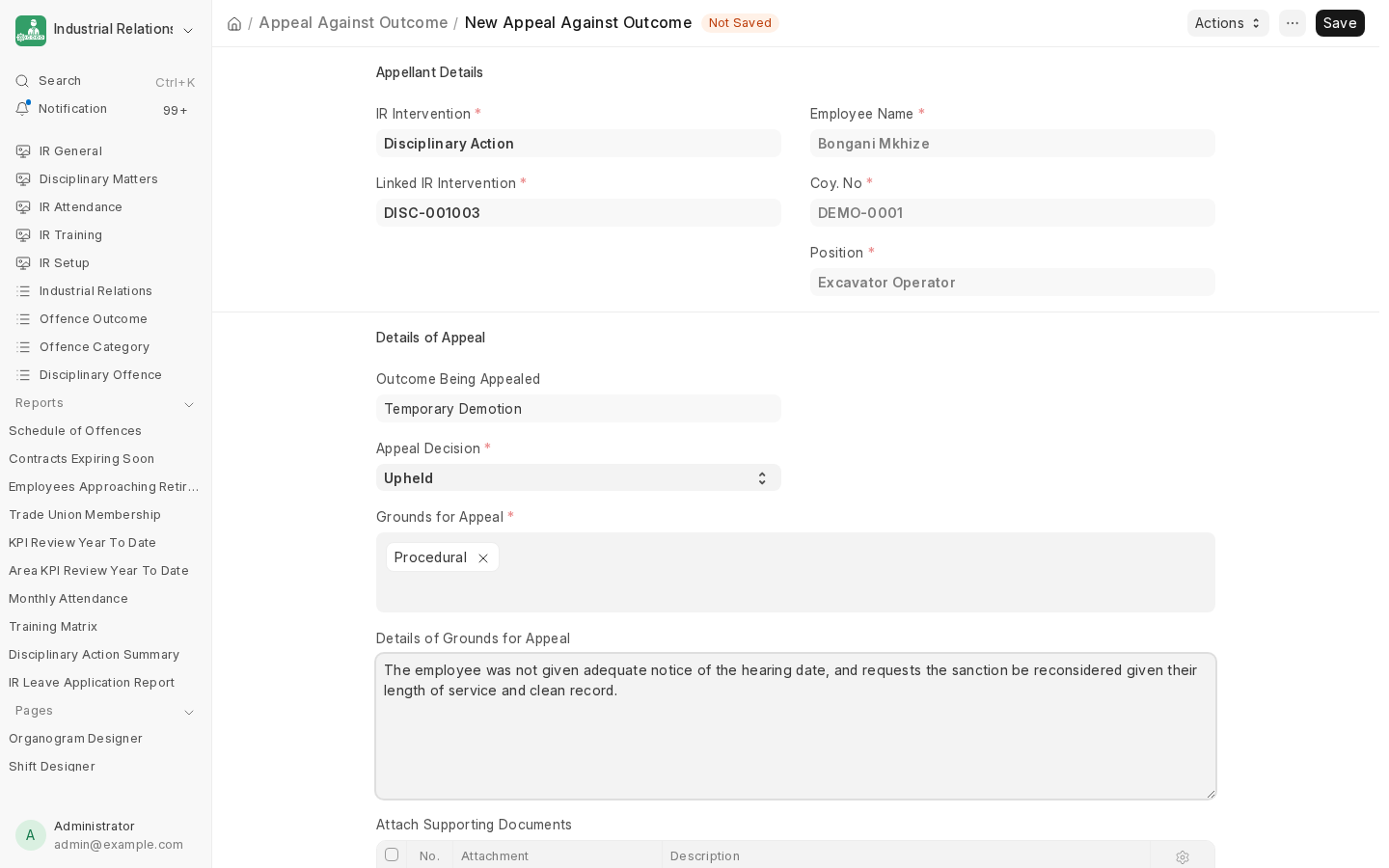Open Training Matrix report
Viewport: 1389px width, 868px height.
coord(53,627)
